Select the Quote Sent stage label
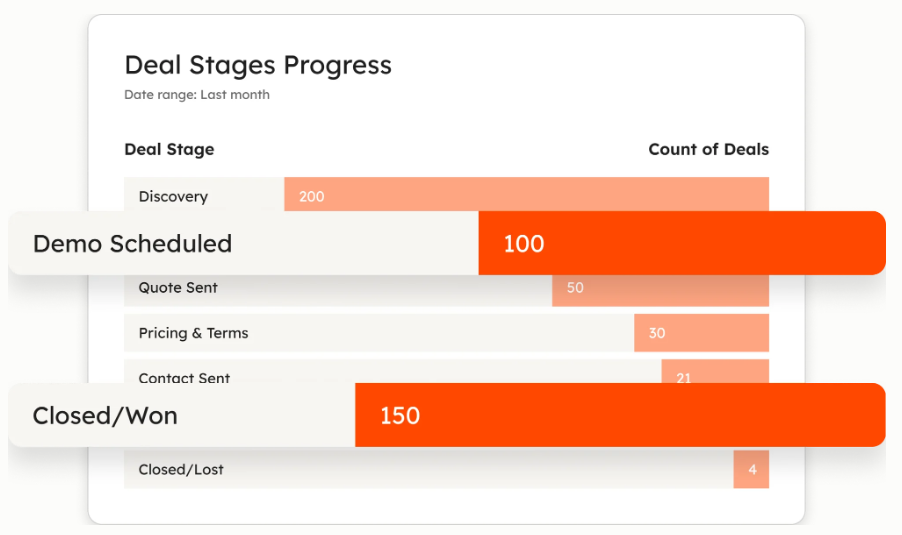Viewport: 902px width, 535px height. 178,288
